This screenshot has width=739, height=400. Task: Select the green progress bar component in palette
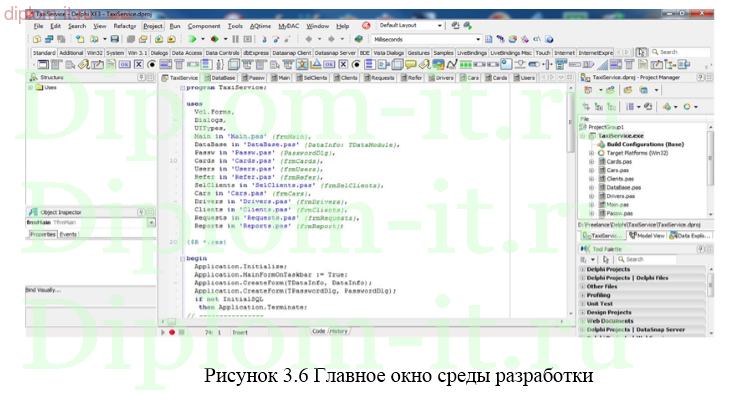(x=466, y=65)
